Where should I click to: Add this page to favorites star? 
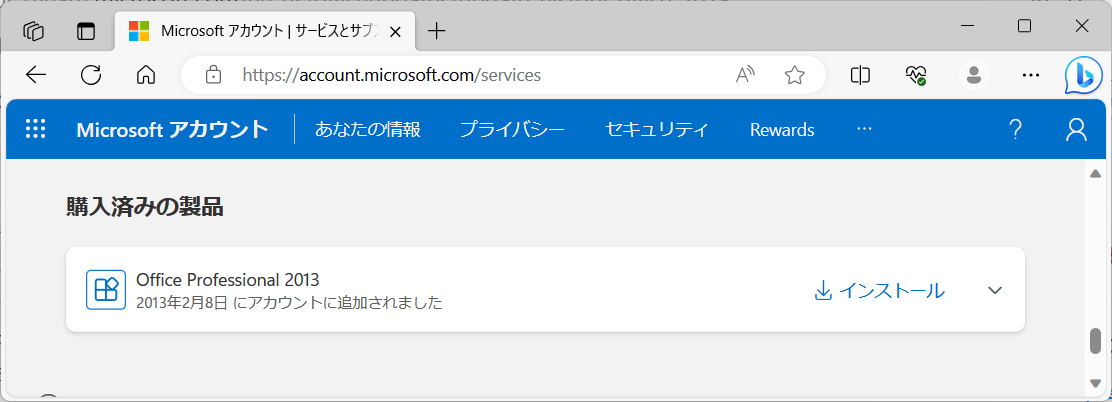coord(794,74)
